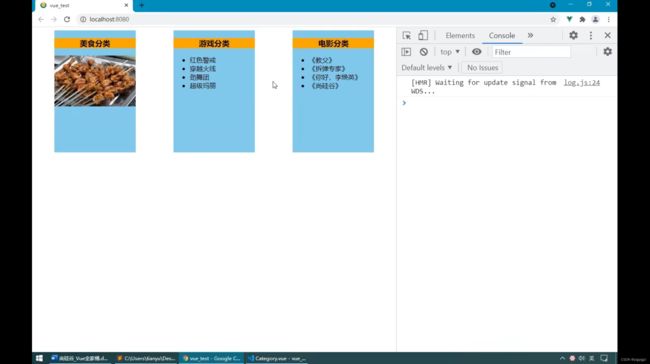
Task: Select the Console tab
Action: (x=502, y=36)
